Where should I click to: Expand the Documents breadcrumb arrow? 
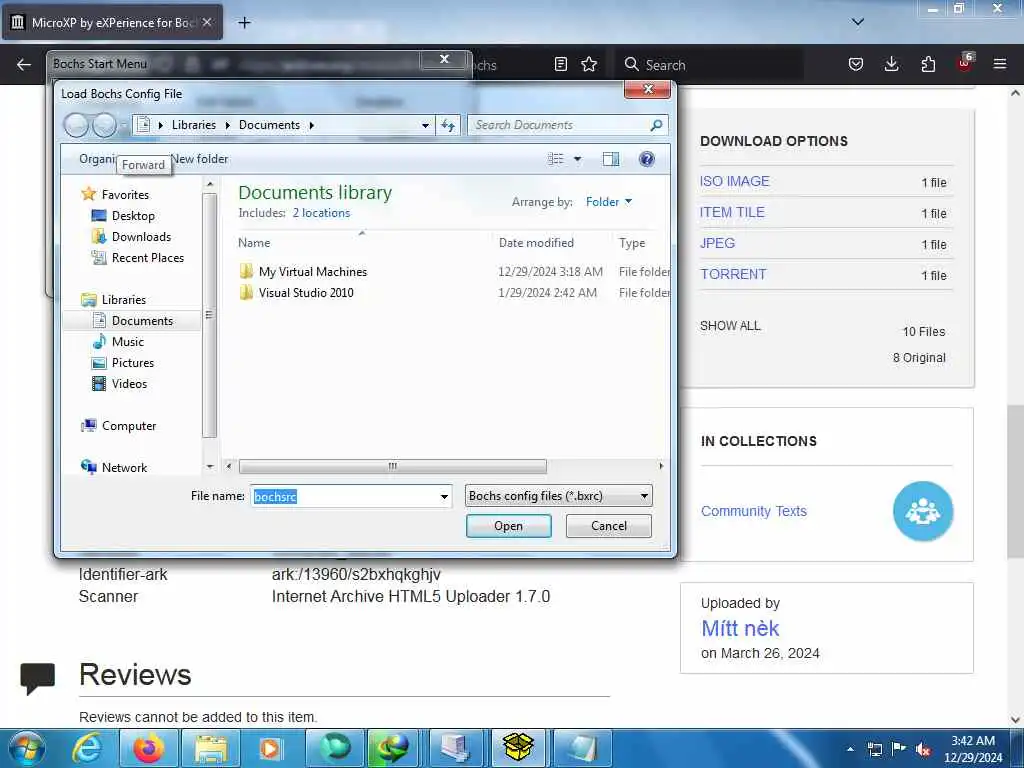pos(312,125)
